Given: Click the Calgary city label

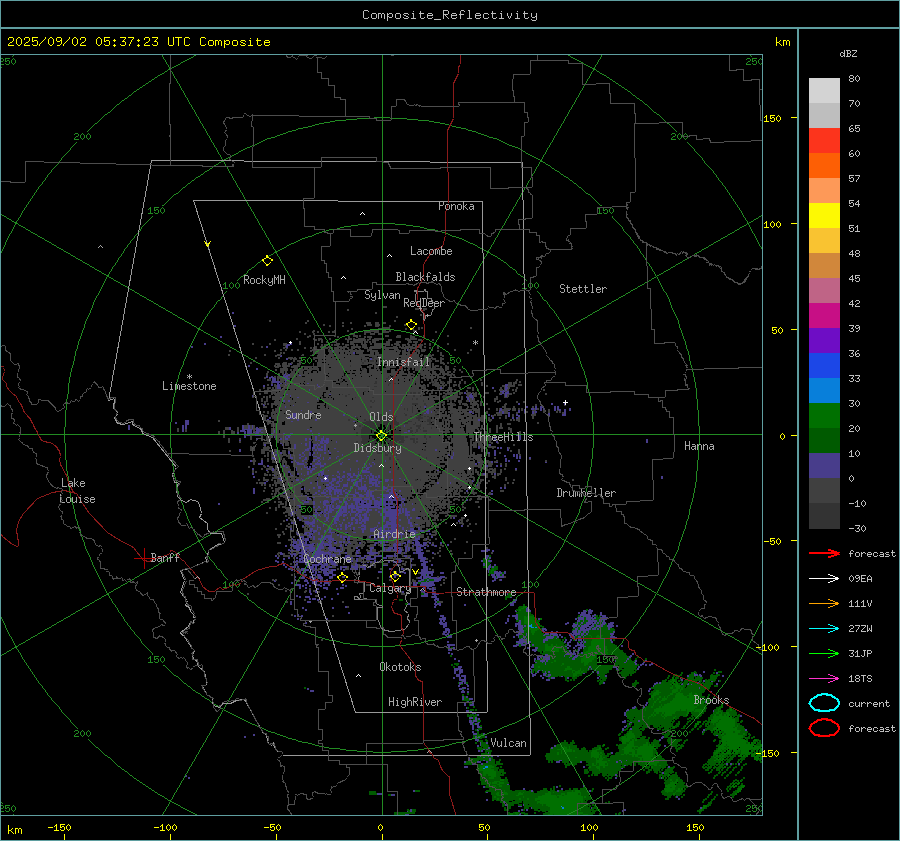Looking at the screenshot, I should pos(390,588).
